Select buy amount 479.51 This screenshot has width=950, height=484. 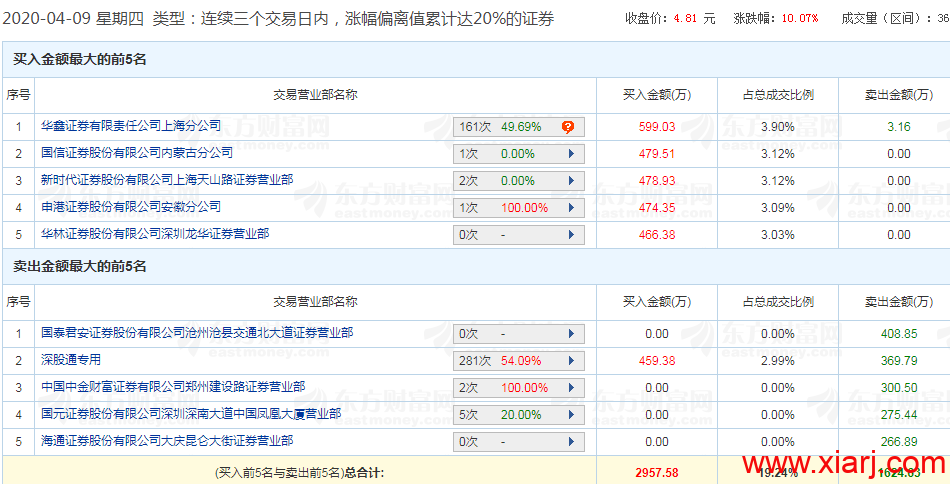click(657, 154)
